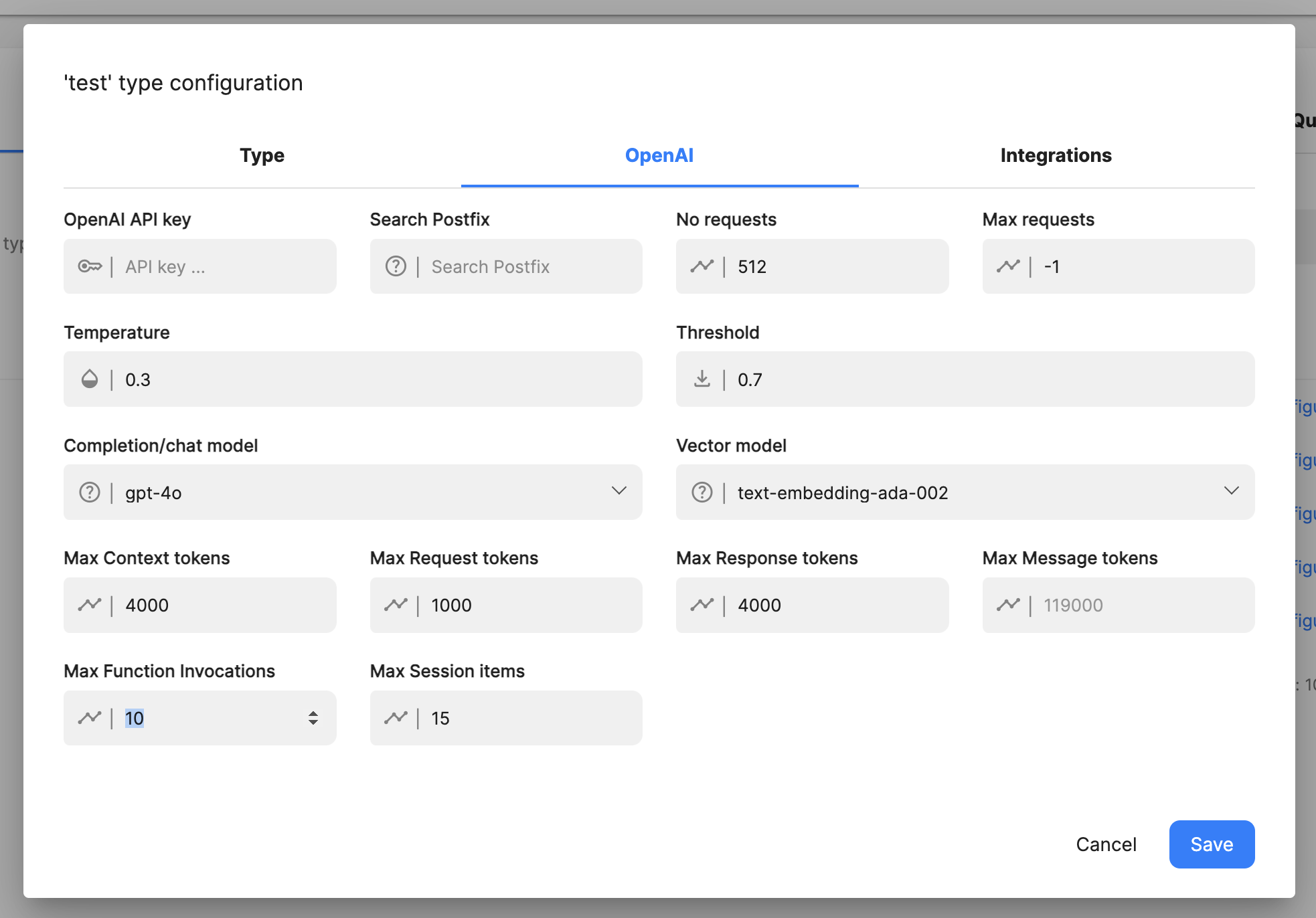
Task: Open the Completion/chat model dropdown
Action: point(617,492)
